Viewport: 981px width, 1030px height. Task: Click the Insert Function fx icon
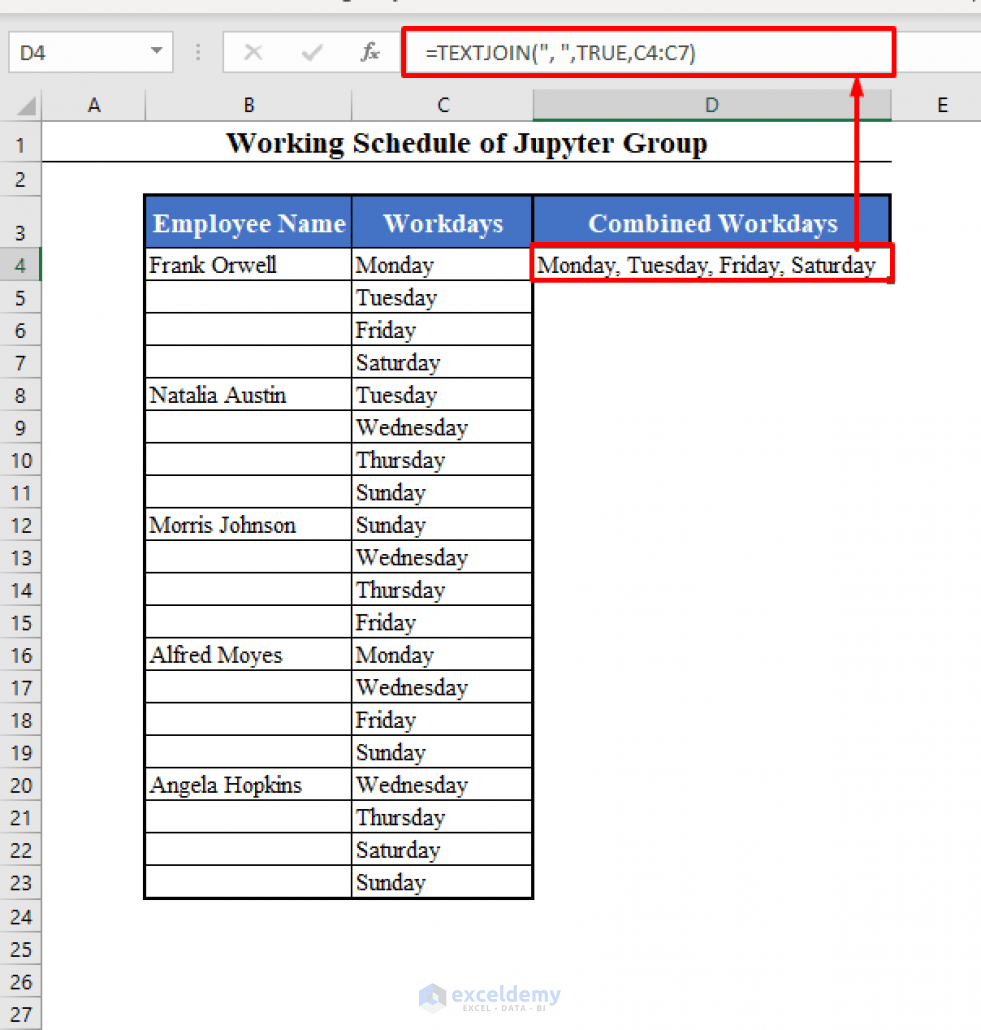tap(370, 52)
